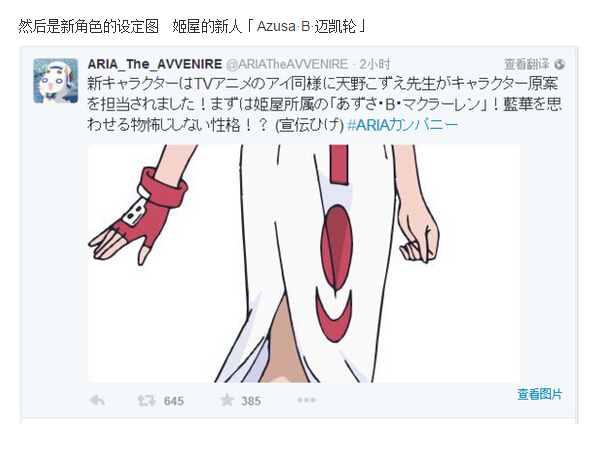Click the Japanese tweet text starting 新キャラクター
This screenshot has height=454, width=599.
(x=324, y=104)
